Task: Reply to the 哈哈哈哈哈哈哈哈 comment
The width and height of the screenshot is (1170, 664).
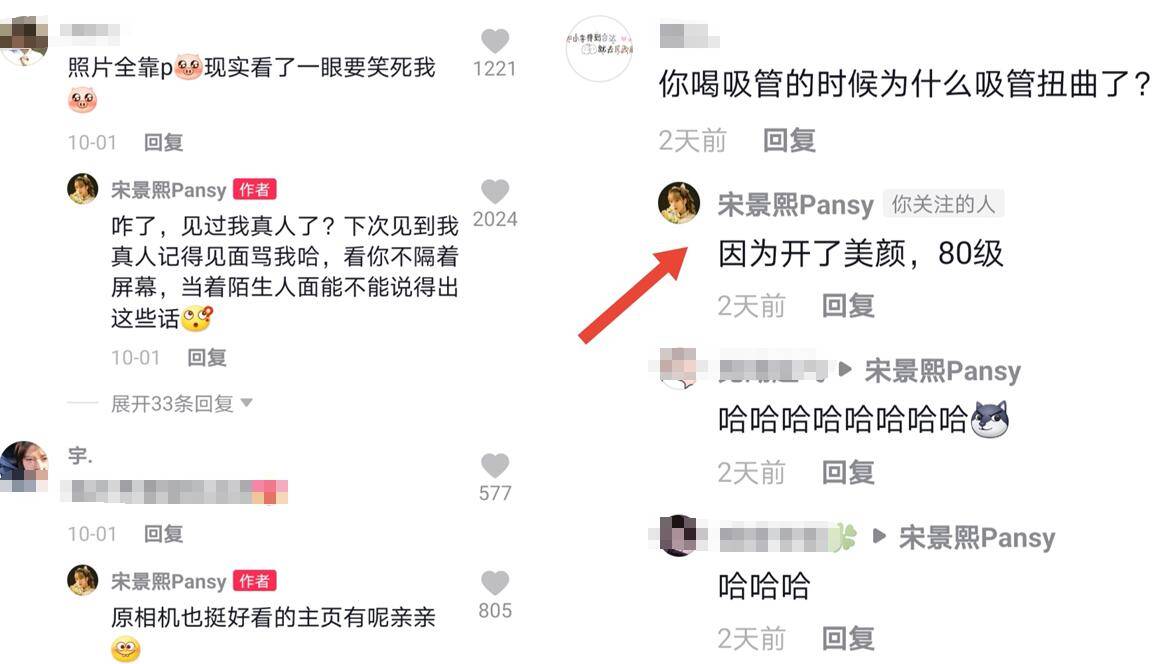Action: click(x=848, y=472)
